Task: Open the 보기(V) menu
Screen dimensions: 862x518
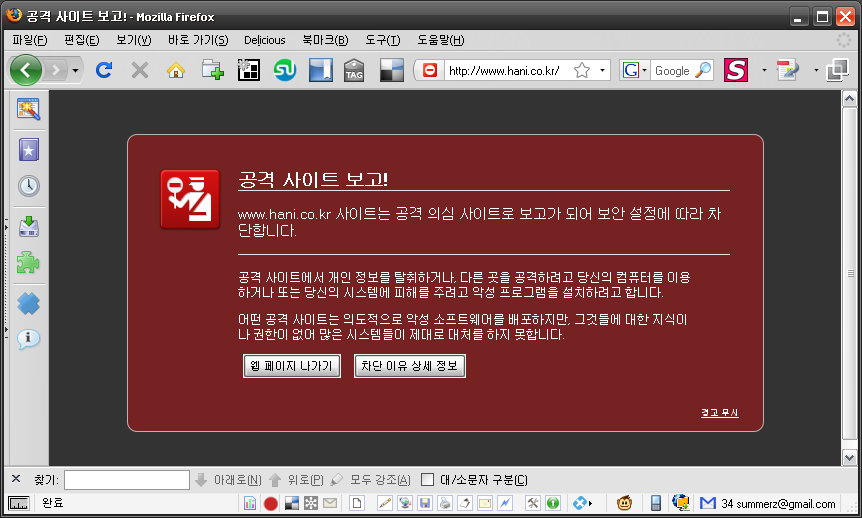Action: click(x=134, y=40)
